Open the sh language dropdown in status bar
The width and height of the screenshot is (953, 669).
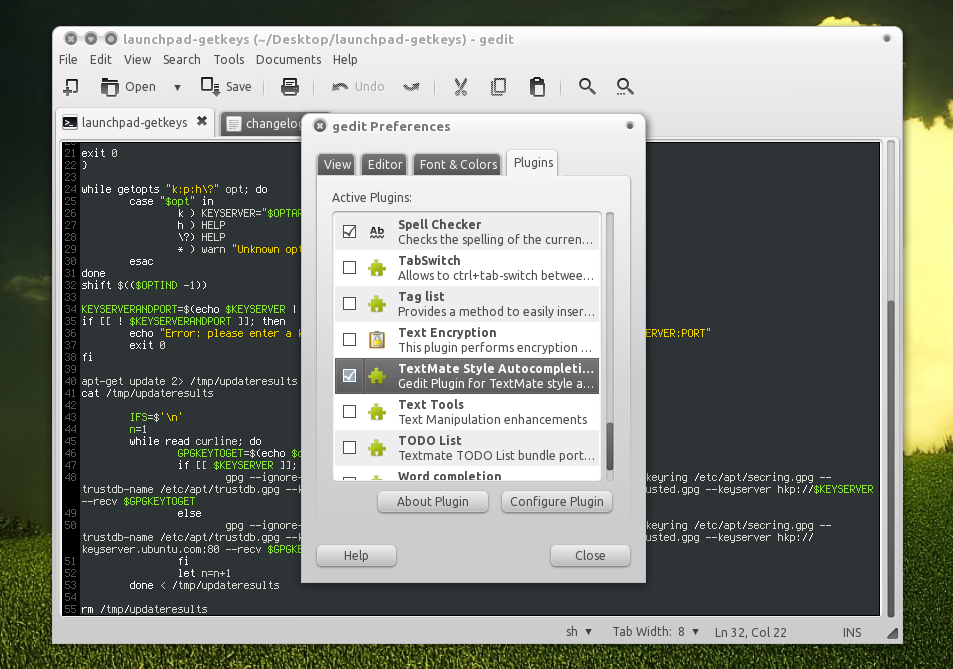[x=579, y=632]
